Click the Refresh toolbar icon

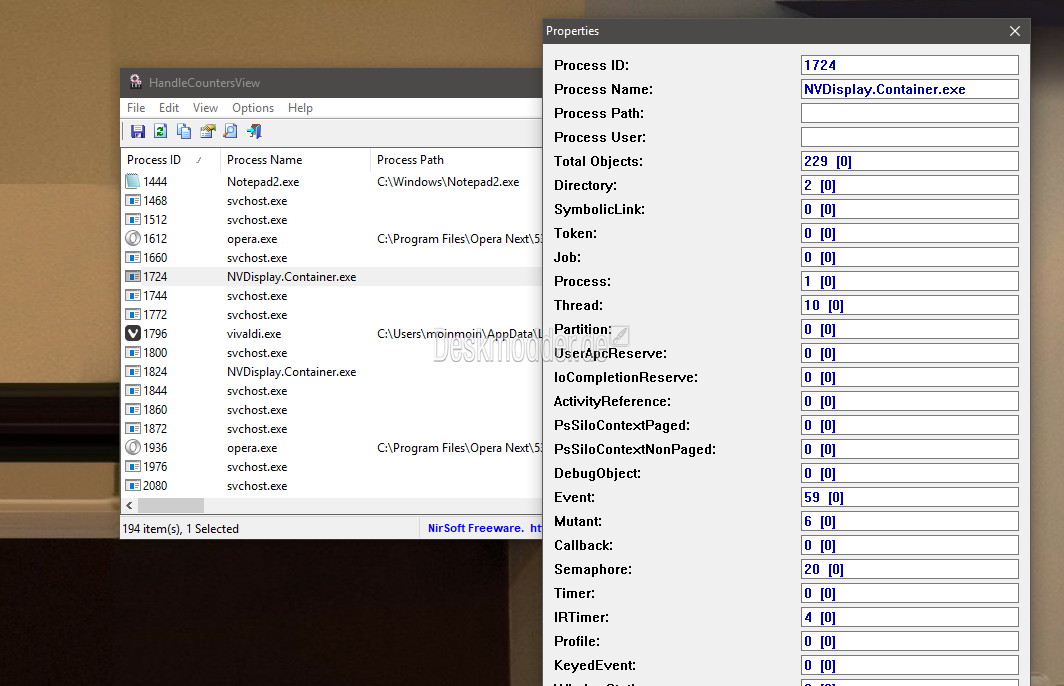(x=161, y=131)
